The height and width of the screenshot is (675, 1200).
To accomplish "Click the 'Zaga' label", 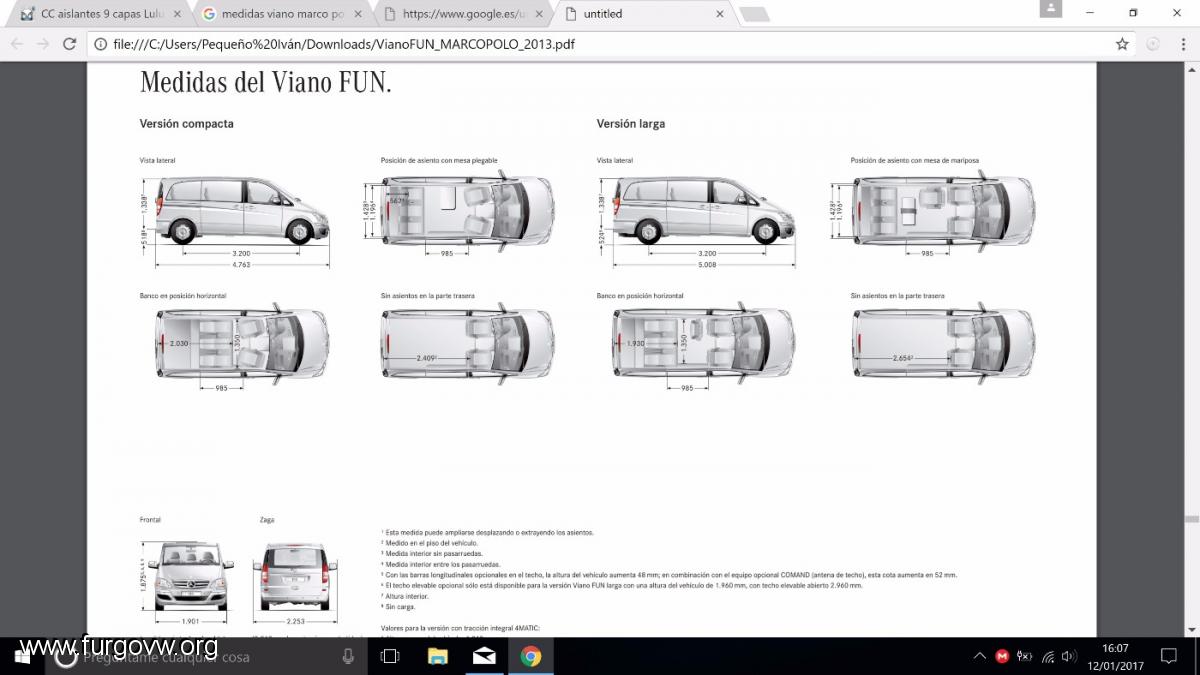I will [266, 520].
